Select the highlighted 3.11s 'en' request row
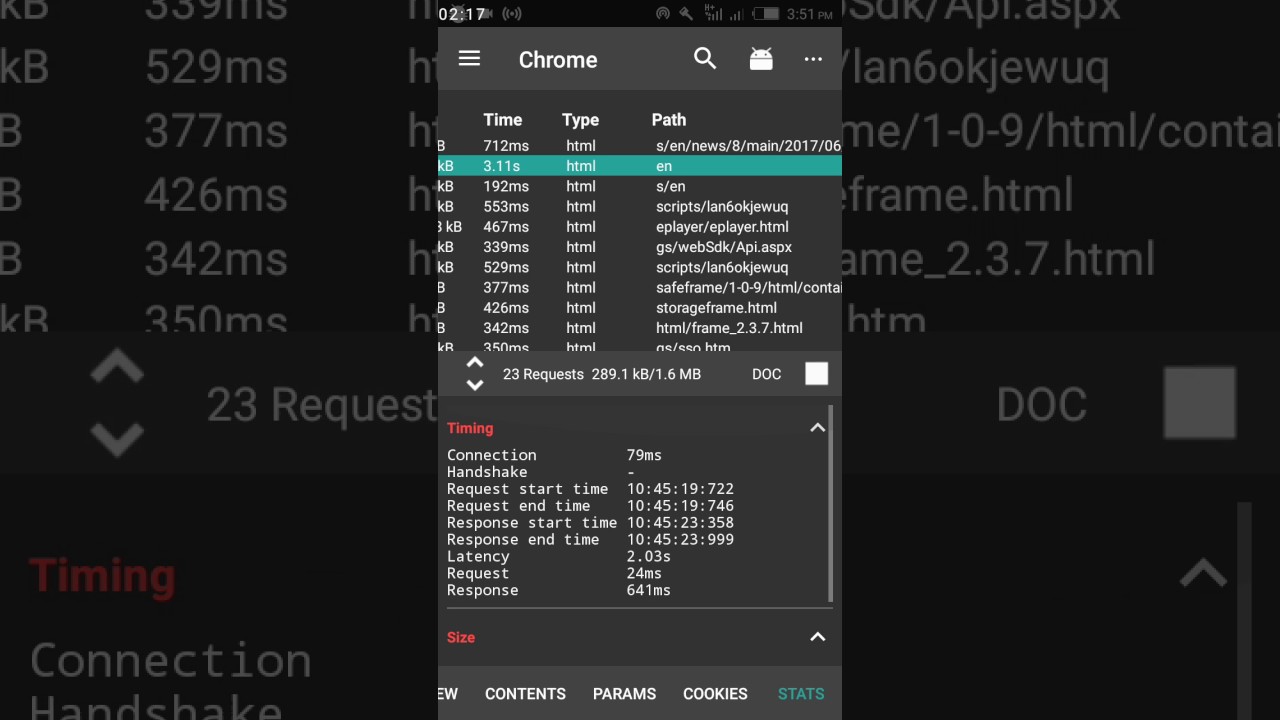This screenshot has height=720, width=1280. pos(640,166)
